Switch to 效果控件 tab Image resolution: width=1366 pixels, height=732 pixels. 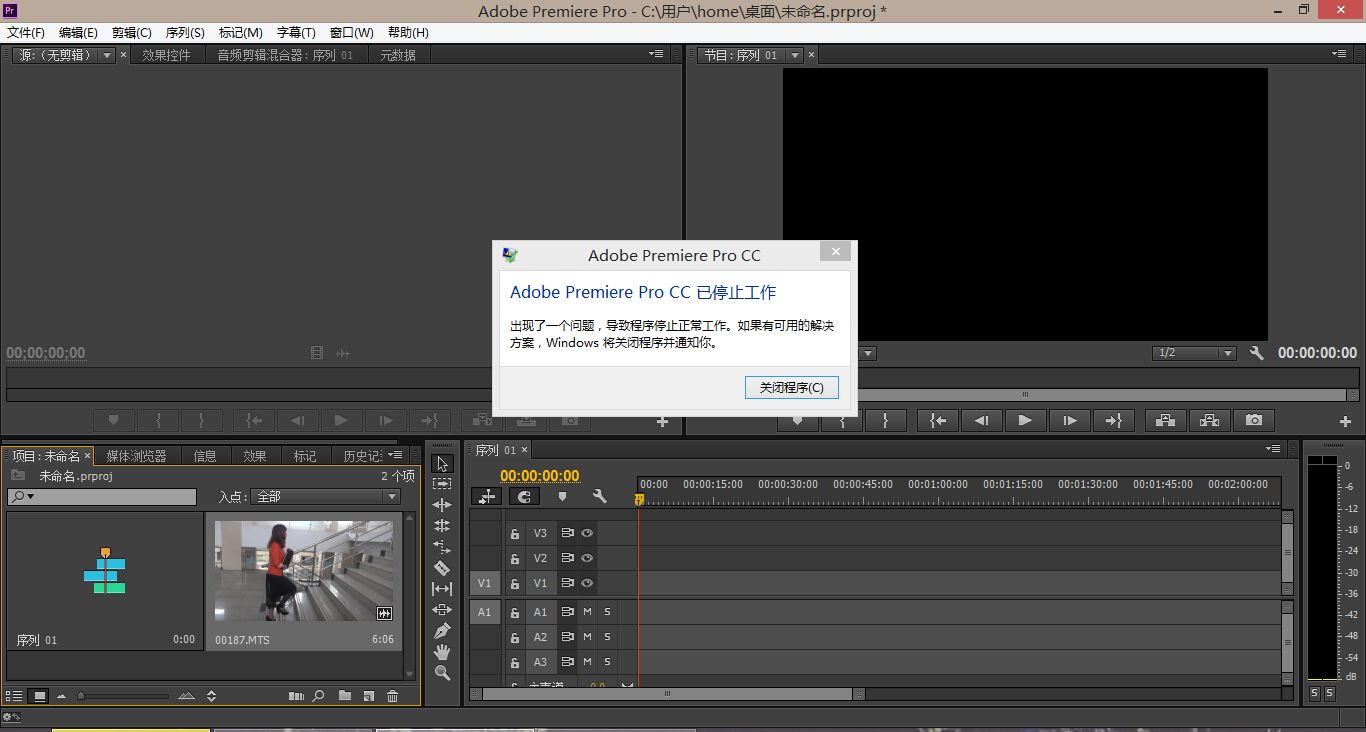[166, 56]
